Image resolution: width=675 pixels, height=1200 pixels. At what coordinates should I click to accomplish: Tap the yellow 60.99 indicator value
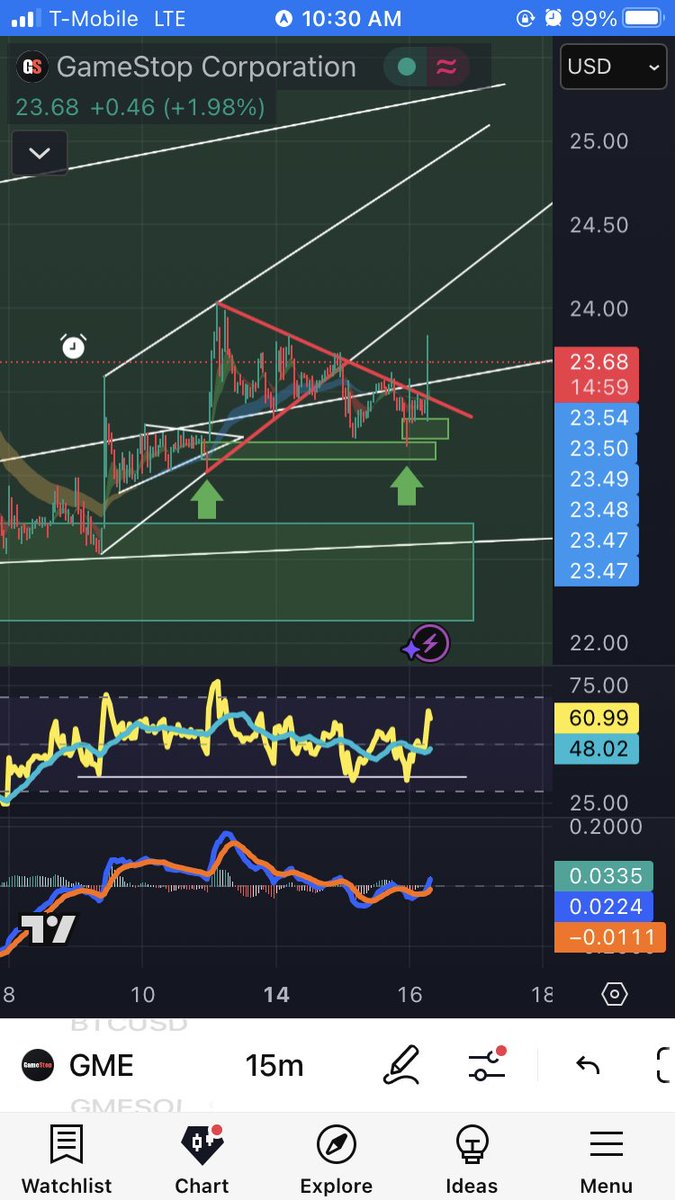(596, 716)
